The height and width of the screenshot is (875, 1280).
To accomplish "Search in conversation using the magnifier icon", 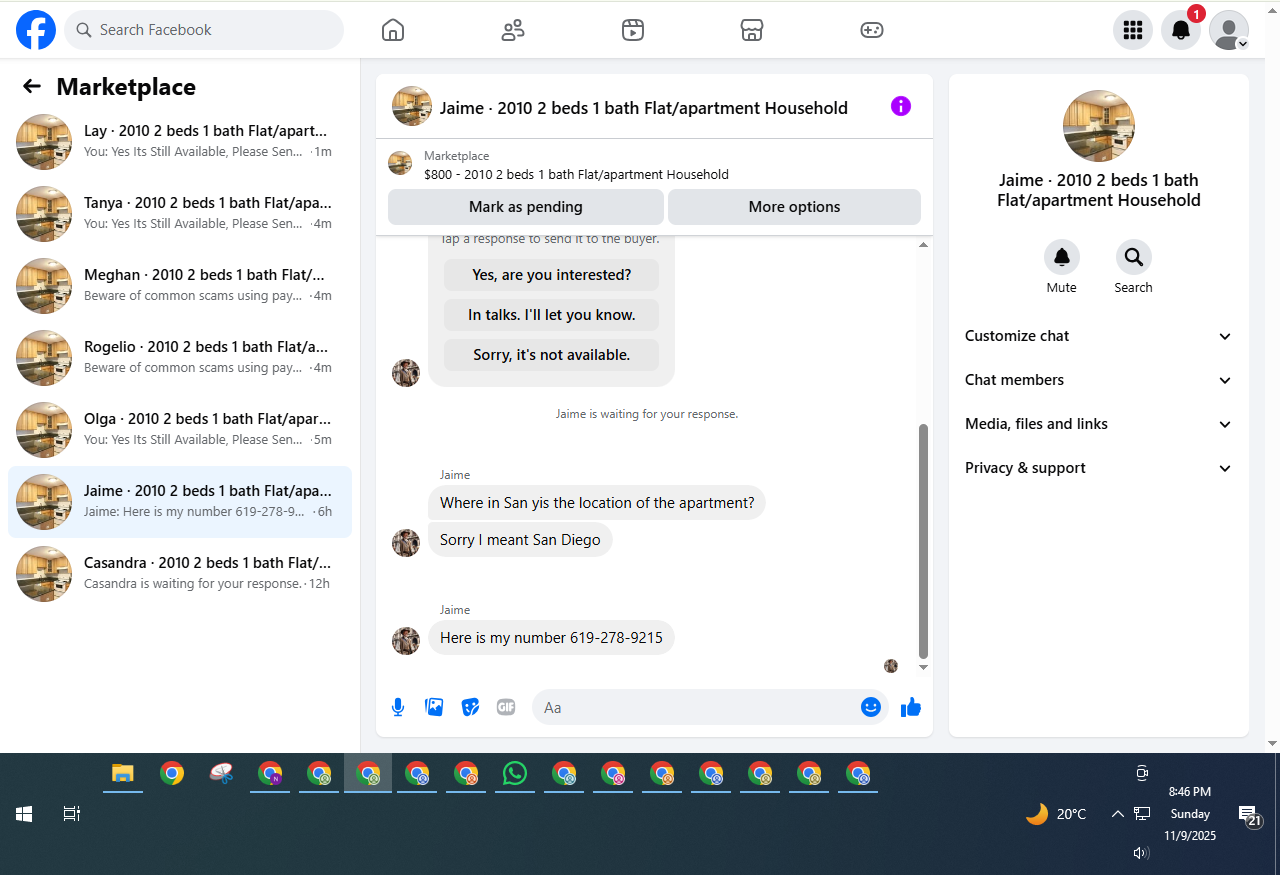I will [1134, 257].
